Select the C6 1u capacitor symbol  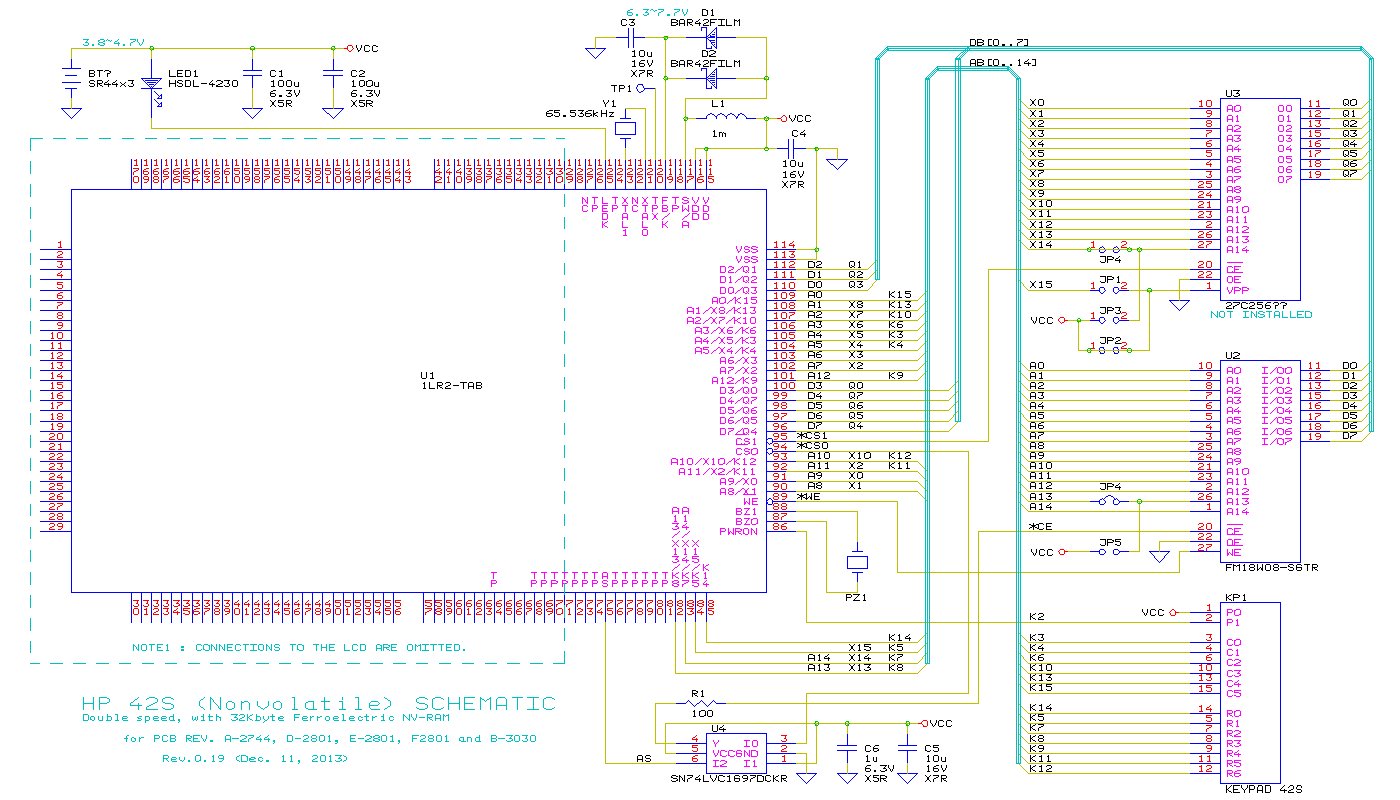(x=847, y=747)
